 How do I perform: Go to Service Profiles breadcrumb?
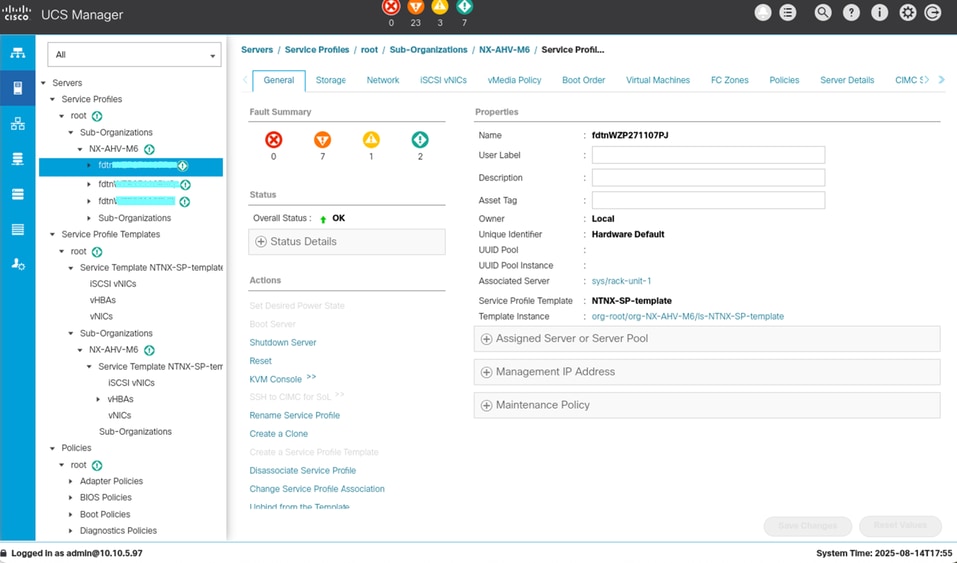[317, 49]
